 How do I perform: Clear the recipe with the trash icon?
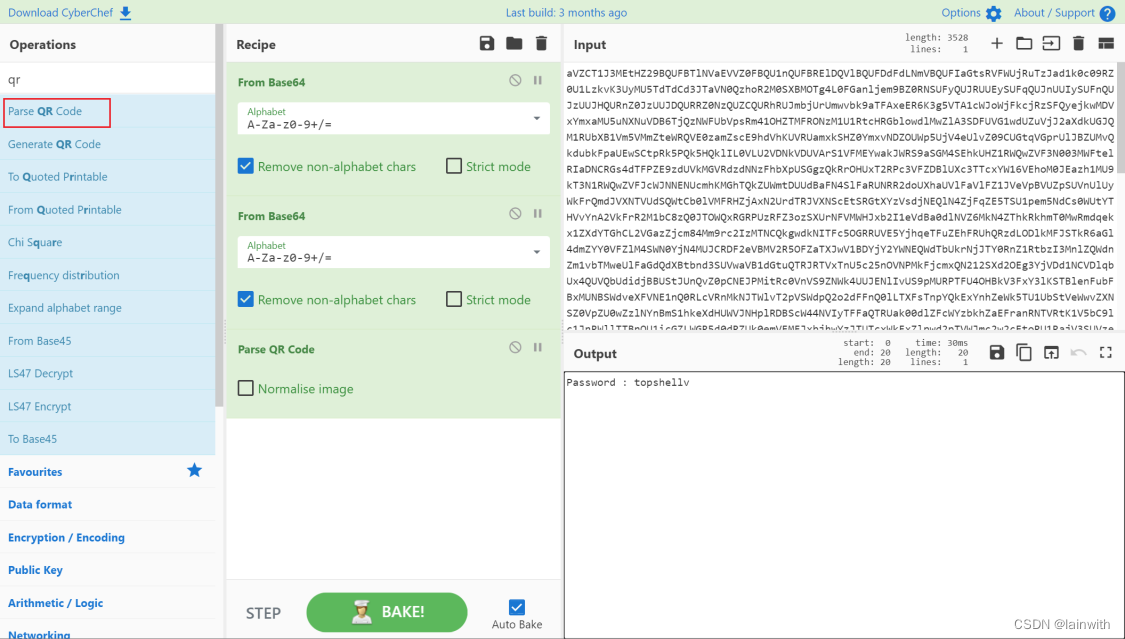point(542,44)
